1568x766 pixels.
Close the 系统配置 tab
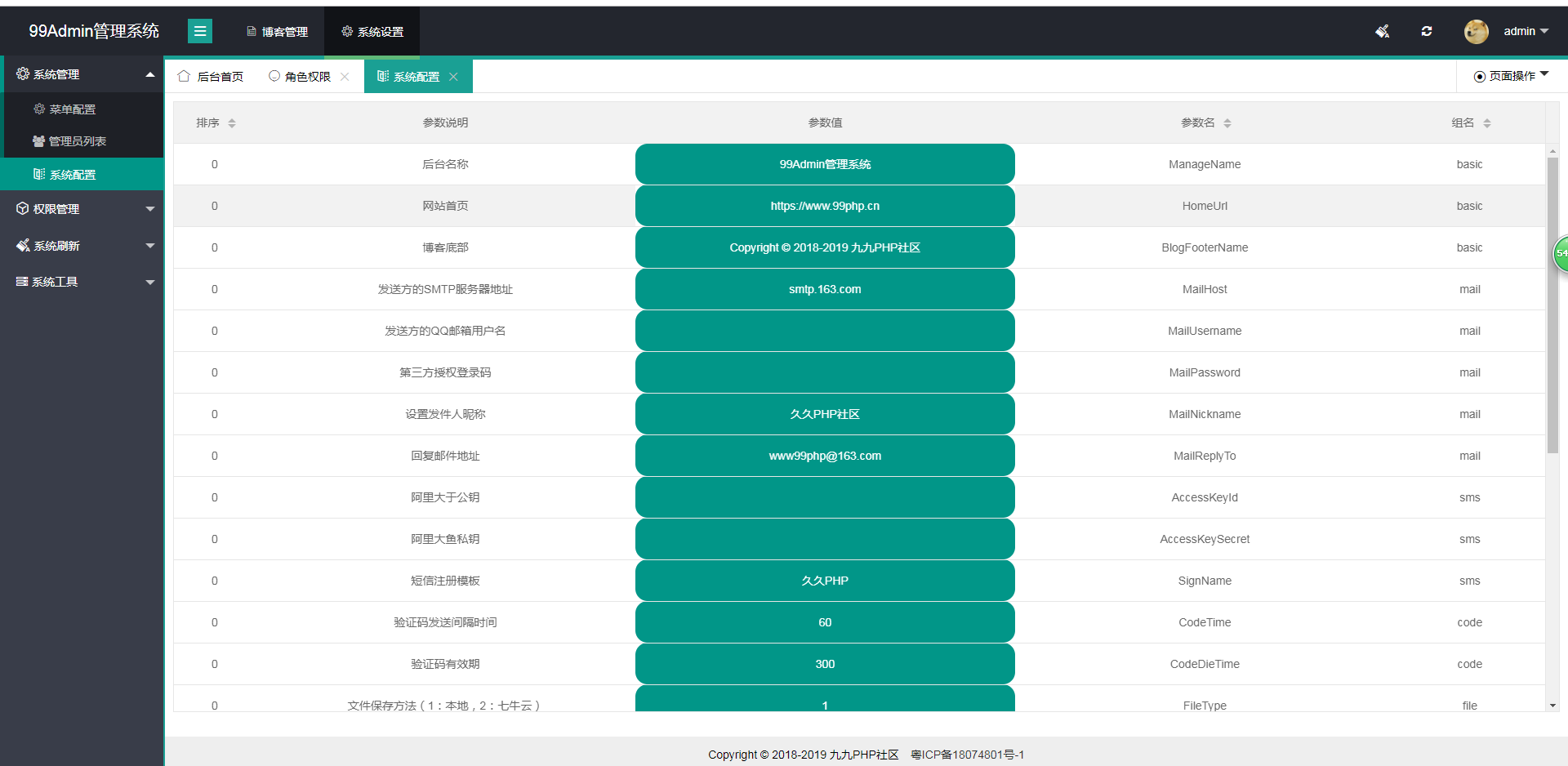453,77
